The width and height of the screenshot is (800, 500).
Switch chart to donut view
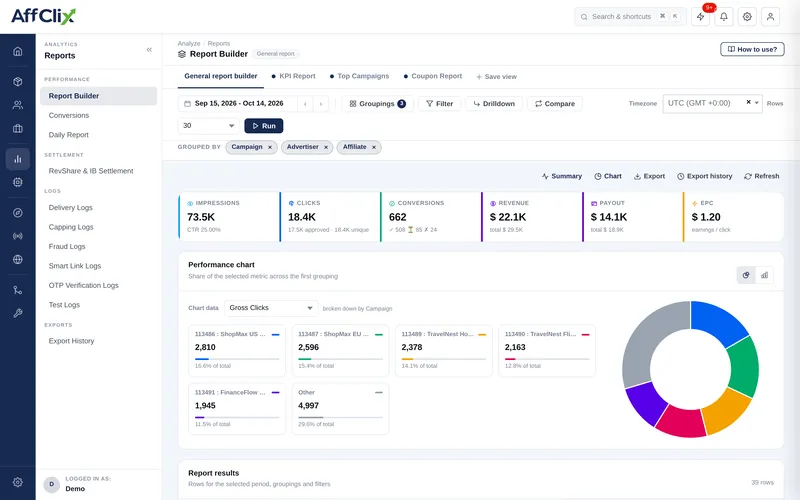tap(746, 275)
